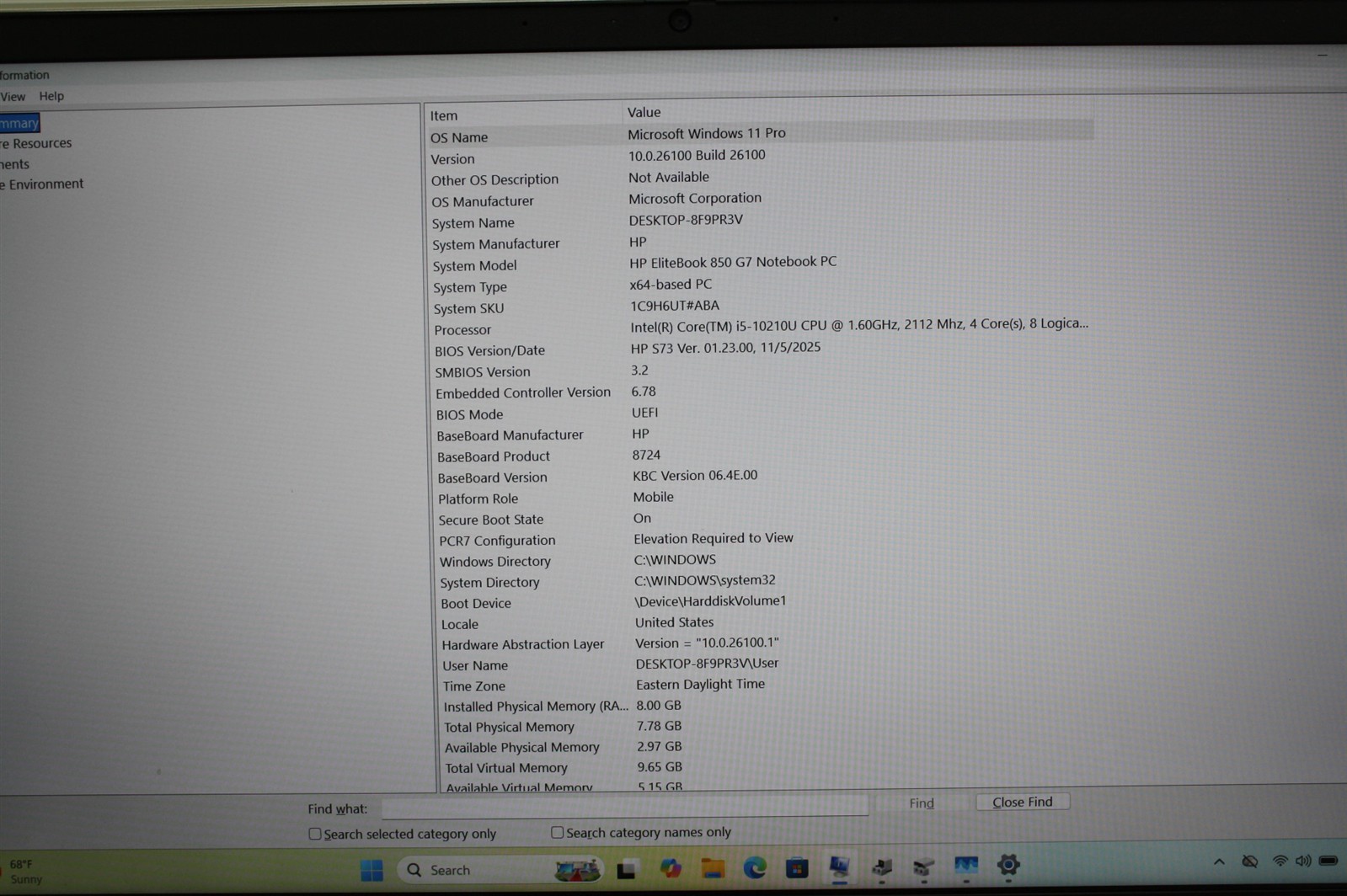
Task: Open the 68°F Sunny weather widget
Action: coord(24,872)
